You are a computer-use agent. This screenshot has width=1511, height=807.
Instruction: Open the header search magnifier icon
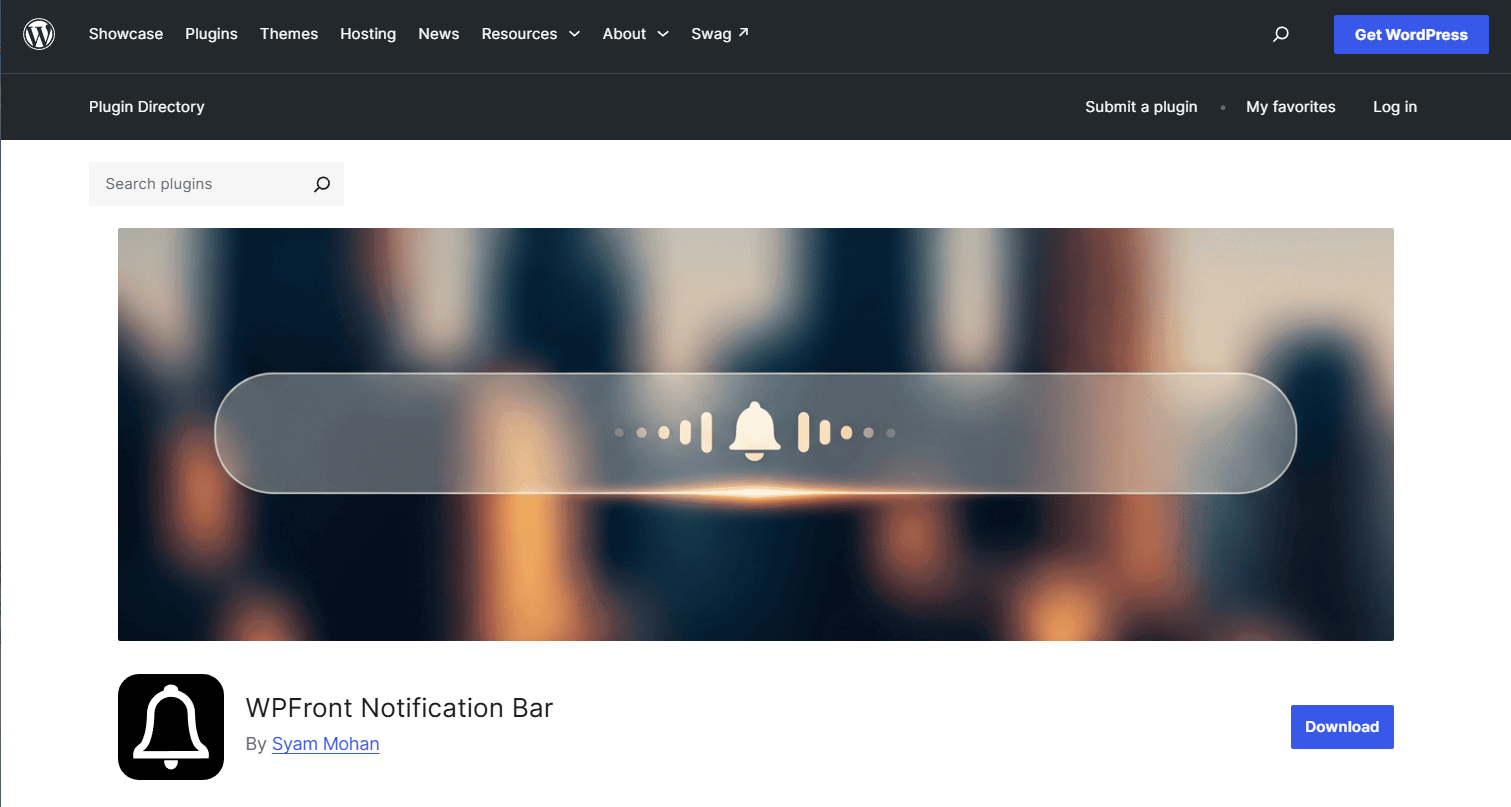(1280, 34)
